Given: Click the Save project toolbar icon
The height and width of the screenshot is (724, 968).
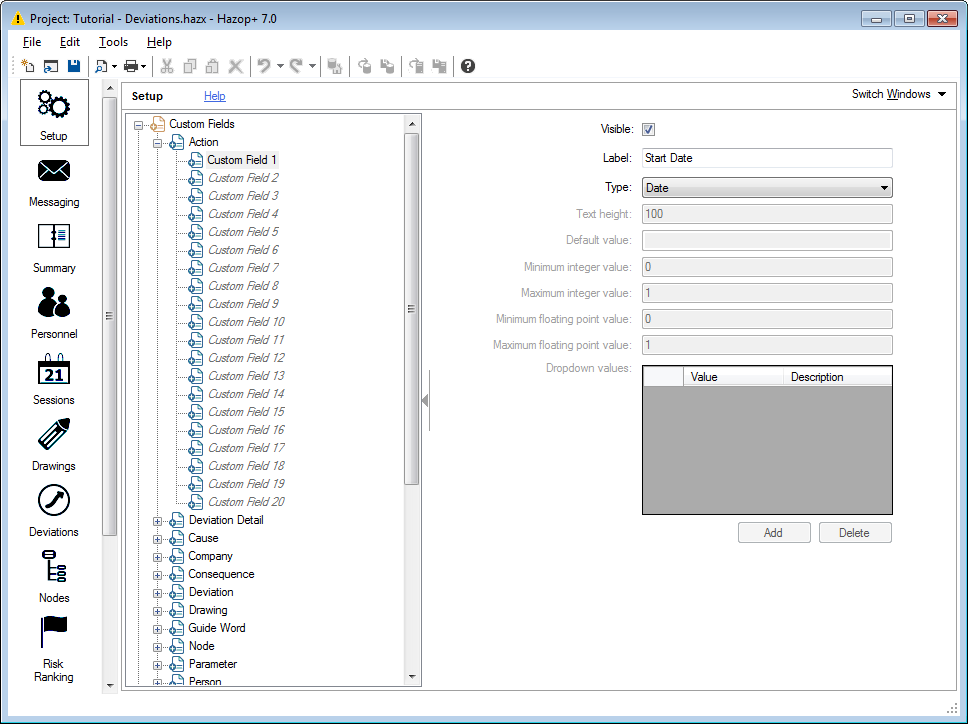Looking at the screenshot, I should coord(74,66).
